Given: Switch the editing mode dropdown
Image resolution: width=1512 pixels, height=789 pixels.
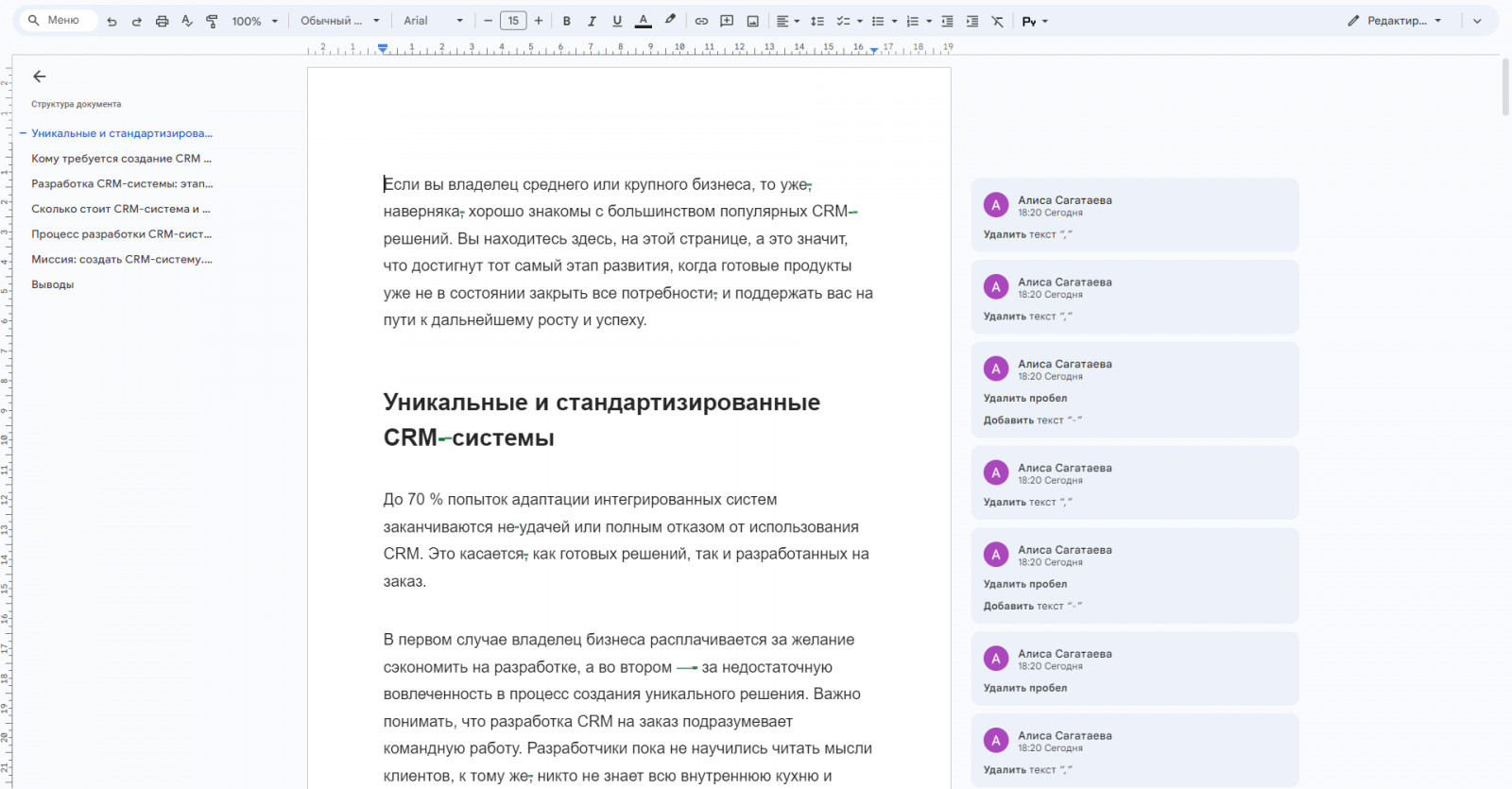Looking at the screenshot, I should tap(1395, 21).
